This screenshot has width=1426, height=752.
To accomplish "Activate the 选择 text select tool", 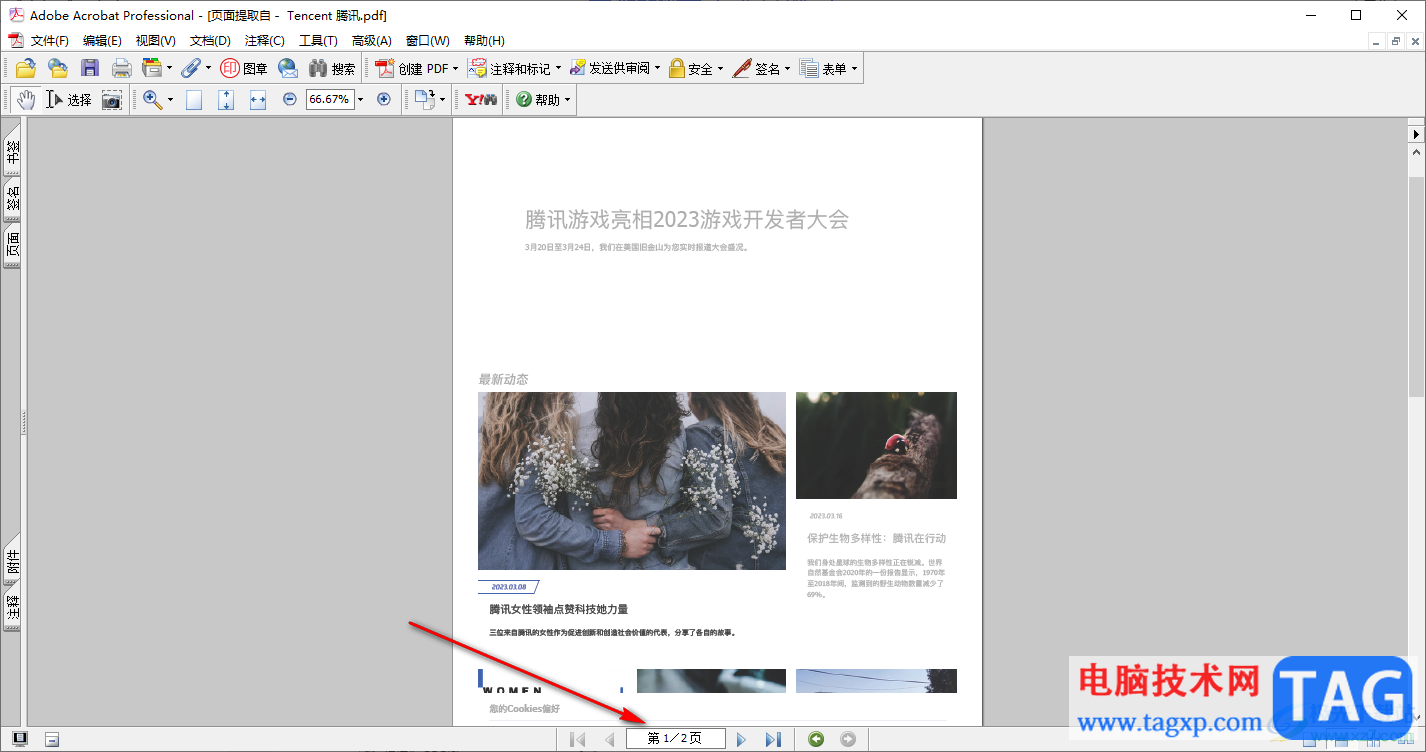I will (x=69, y=99).
